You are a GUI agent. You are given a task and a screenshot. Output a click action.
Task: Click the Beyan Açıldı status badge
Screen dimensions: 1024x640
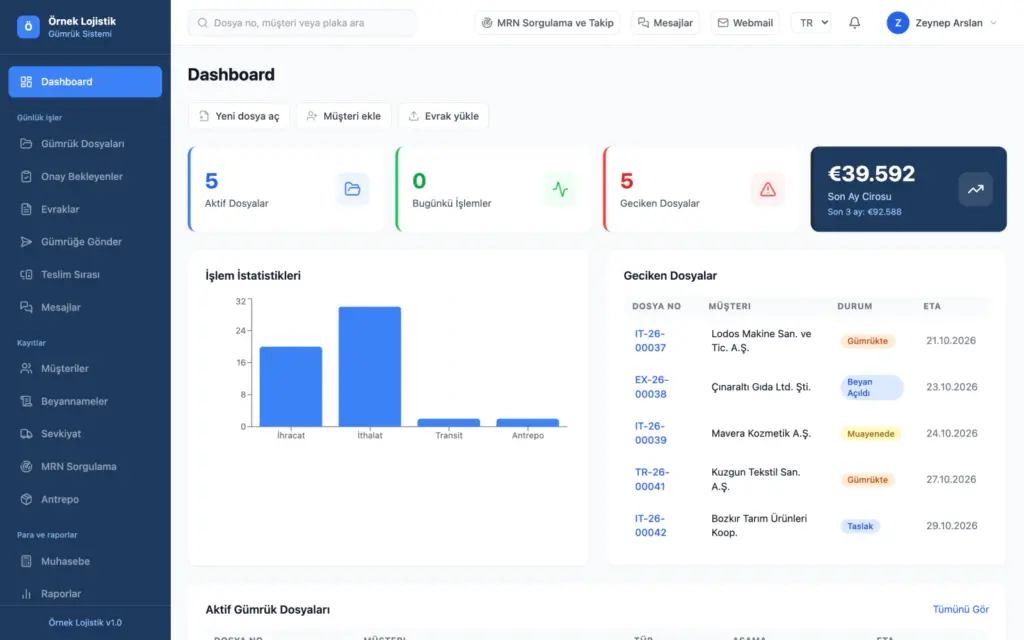pyautogui.click(x=872, y=387)
